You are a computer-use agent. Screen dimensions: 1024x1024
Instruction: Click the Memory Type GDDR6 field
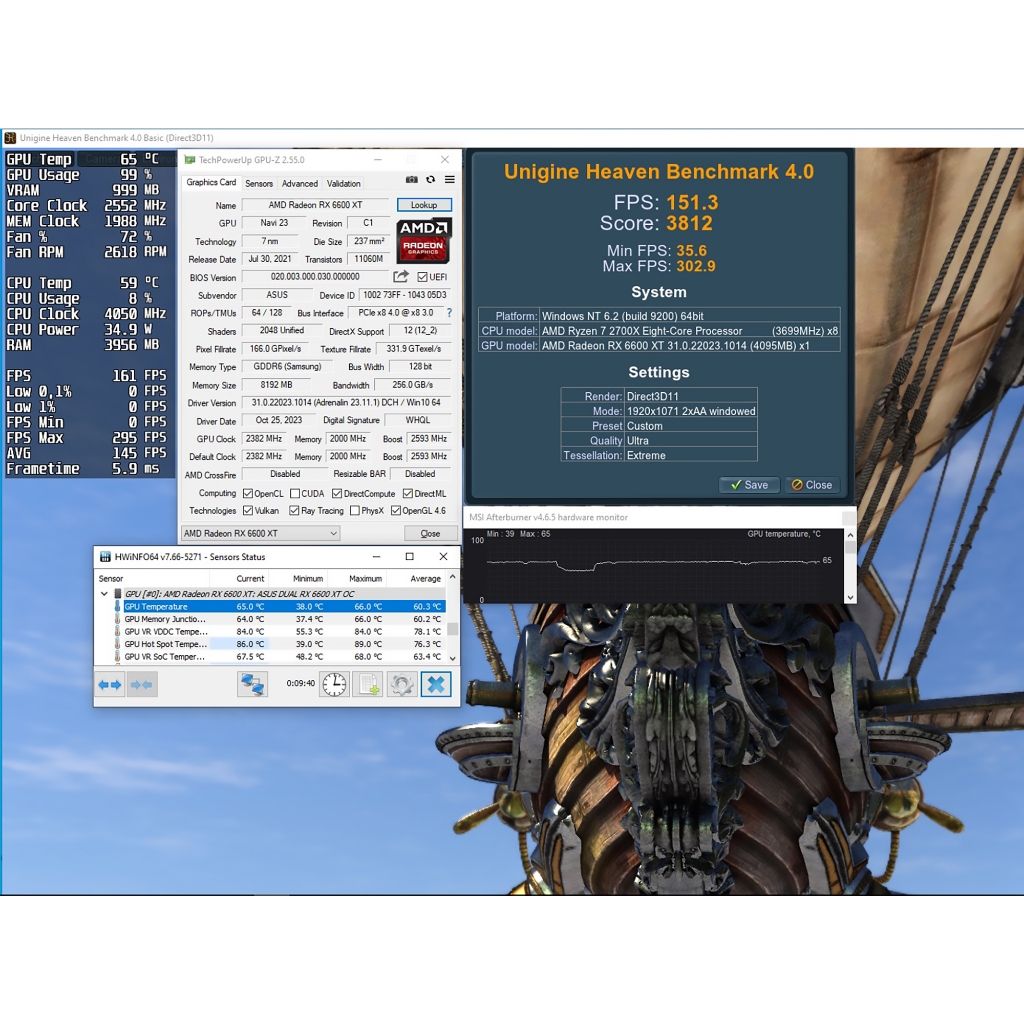[287, 366]
